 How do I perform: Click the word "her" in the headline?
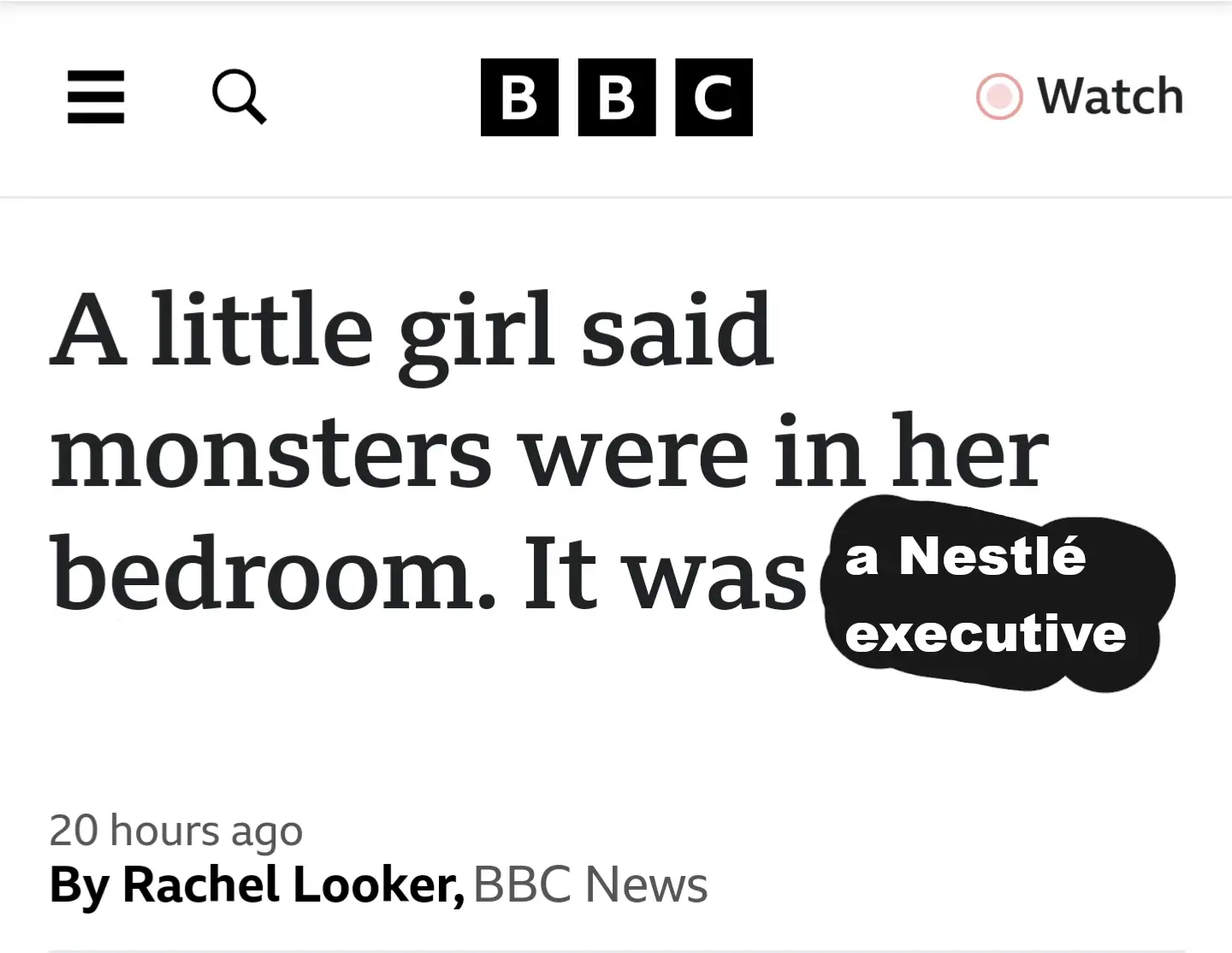pyautogui.click(x=969, y=453)
